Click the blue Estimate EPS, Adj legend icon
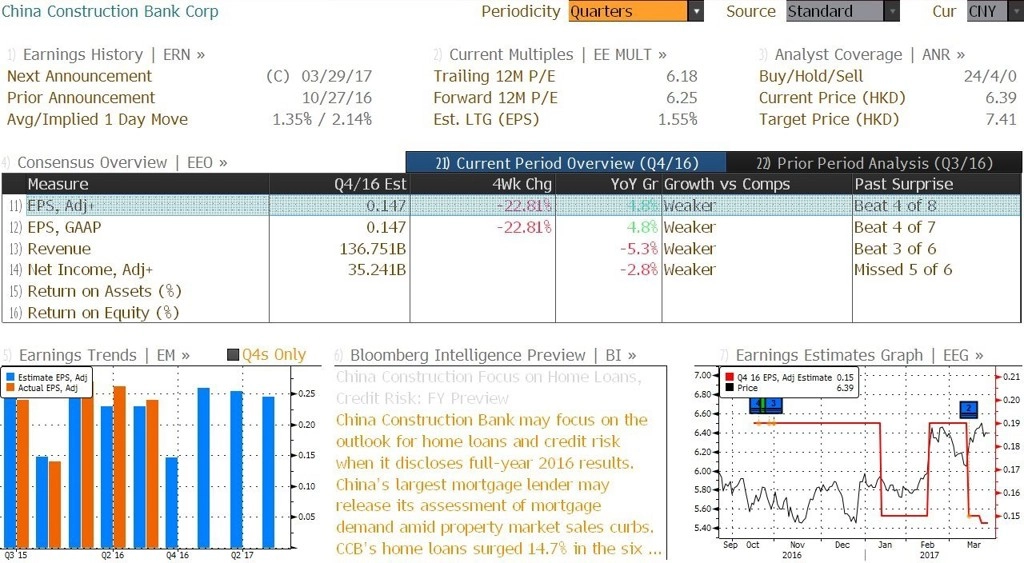This screenshot has width=1024, height=563. tap(10, 378)
